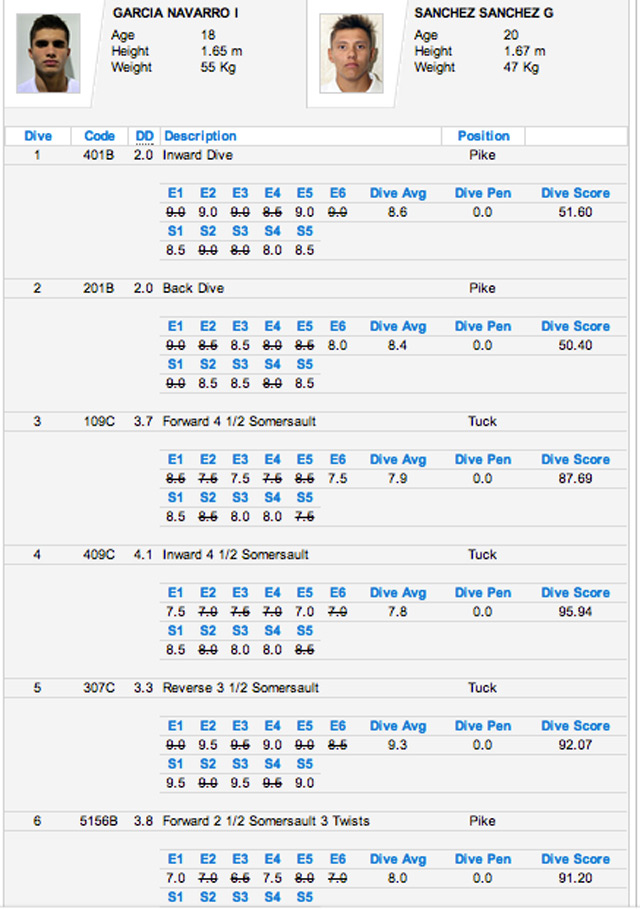This screenshot has width=640, height=909.
Task: Click Dive Pen header for dive 5
Action: click(483, 726)
